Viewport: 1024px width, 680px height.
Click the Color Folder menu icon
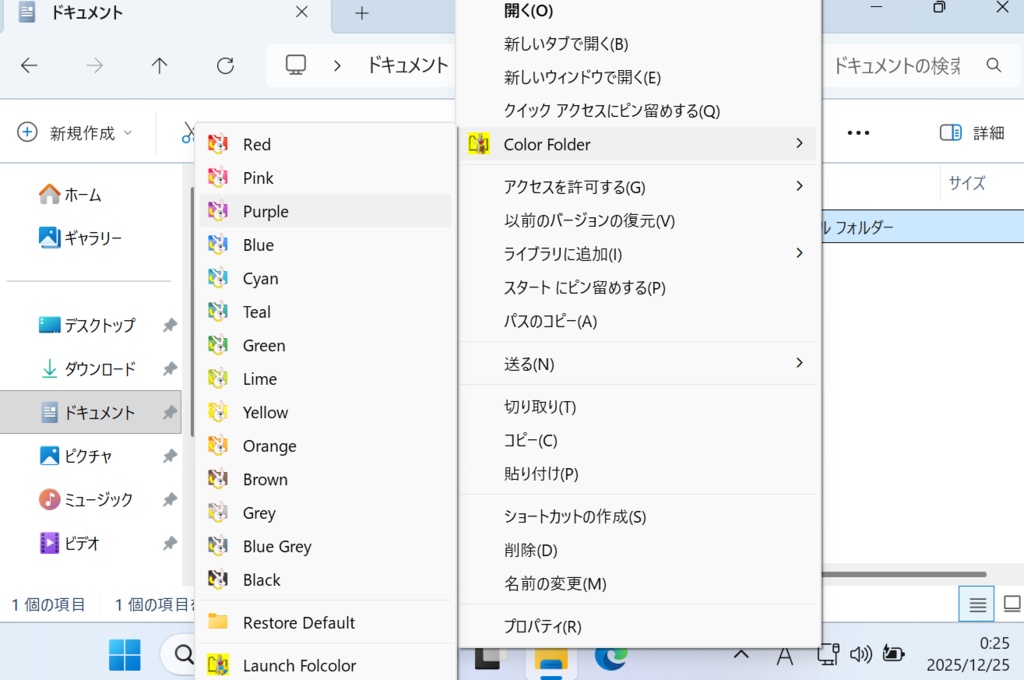click(479, 144)
